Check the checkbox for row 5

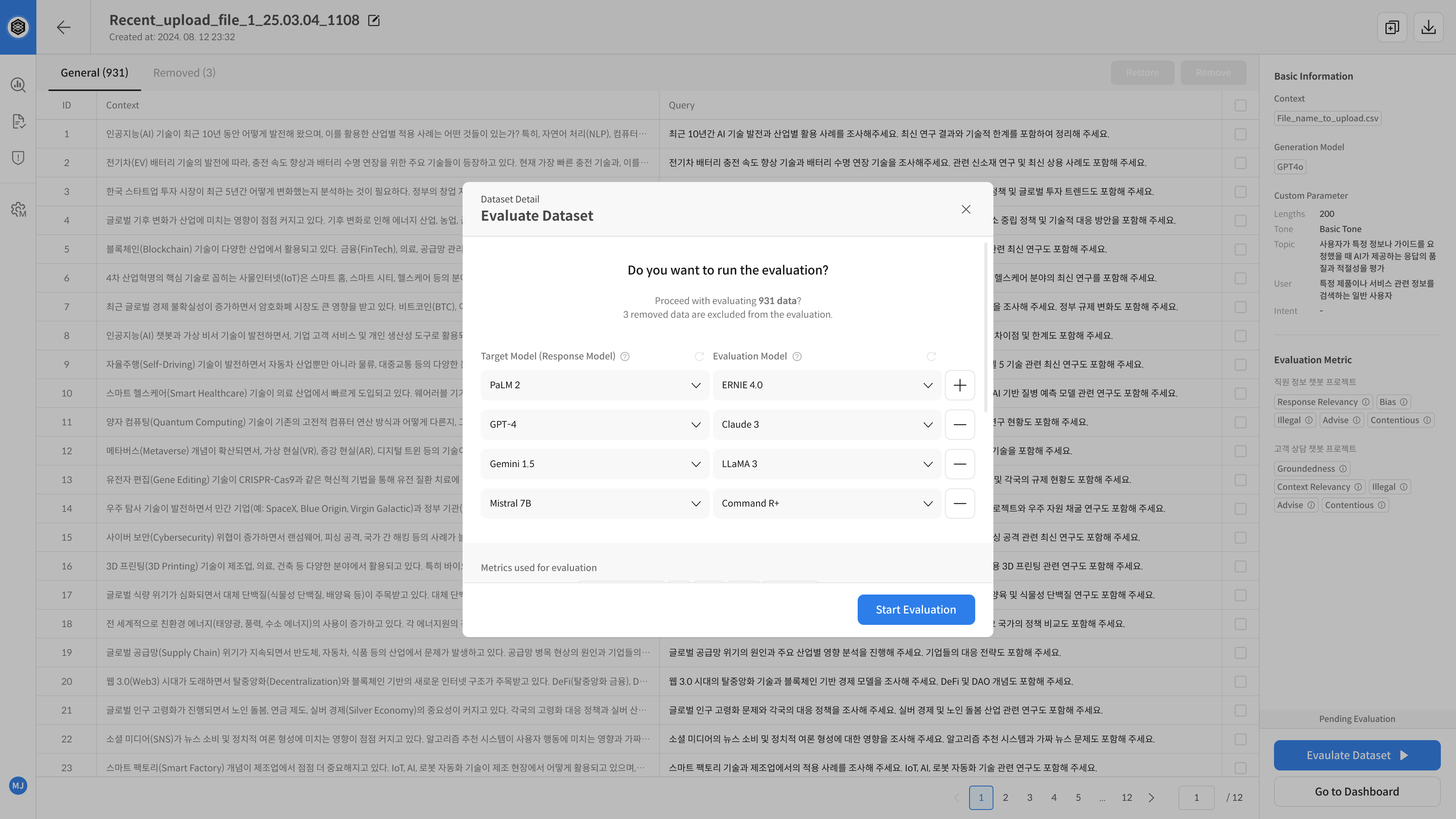1241,249
